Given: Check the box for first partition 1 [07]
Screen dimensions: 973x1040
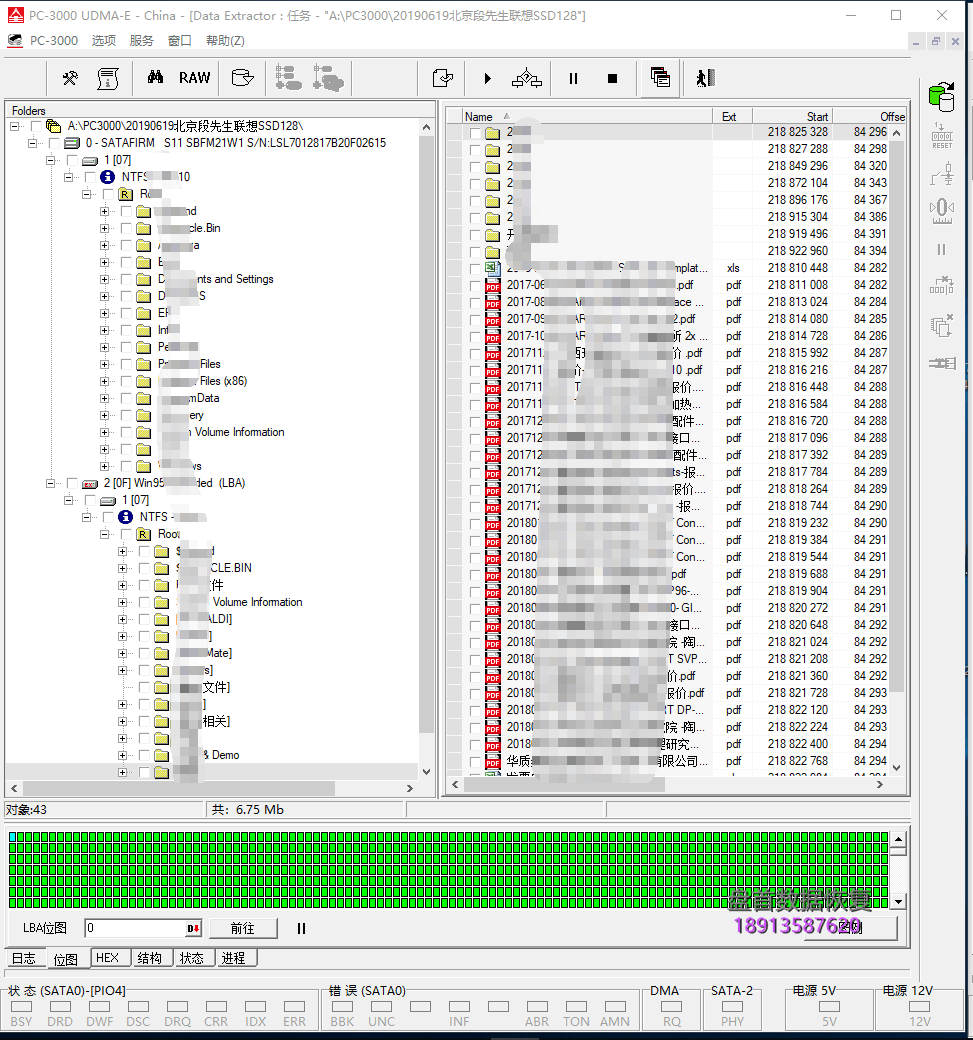Looking at the screenshot, I should pyautogui.click(x=72, y=161).
